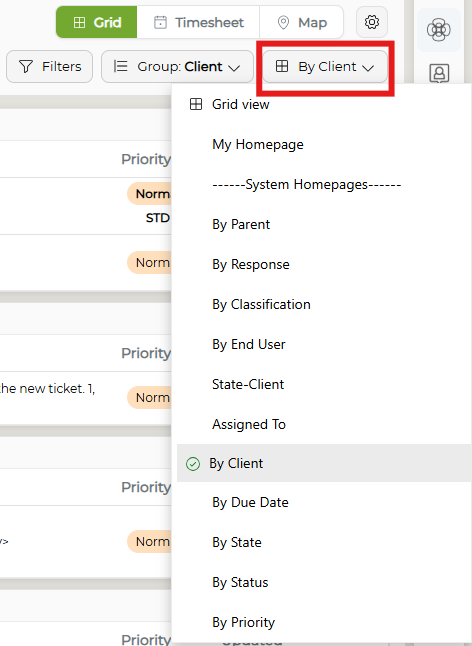Image resolution: width=472 pixels, height=646 pixels.
Task: Collapse the By Client view dropdown
Action: pos(325,66)
